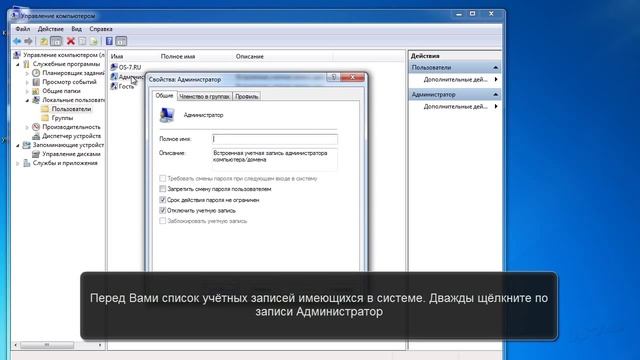Click the Export list toolbar icon
The image size is (640, 360).
point(93,41)
